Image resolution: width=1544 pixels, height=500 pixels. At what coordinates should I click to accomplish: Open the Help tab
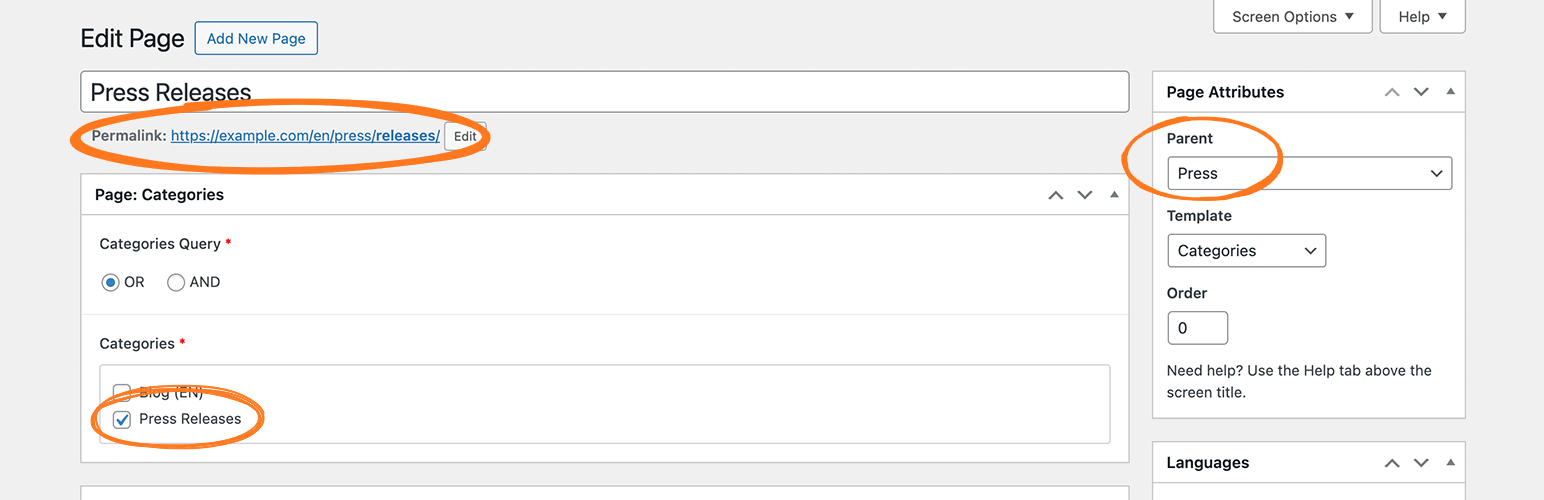coord(1422,17)
